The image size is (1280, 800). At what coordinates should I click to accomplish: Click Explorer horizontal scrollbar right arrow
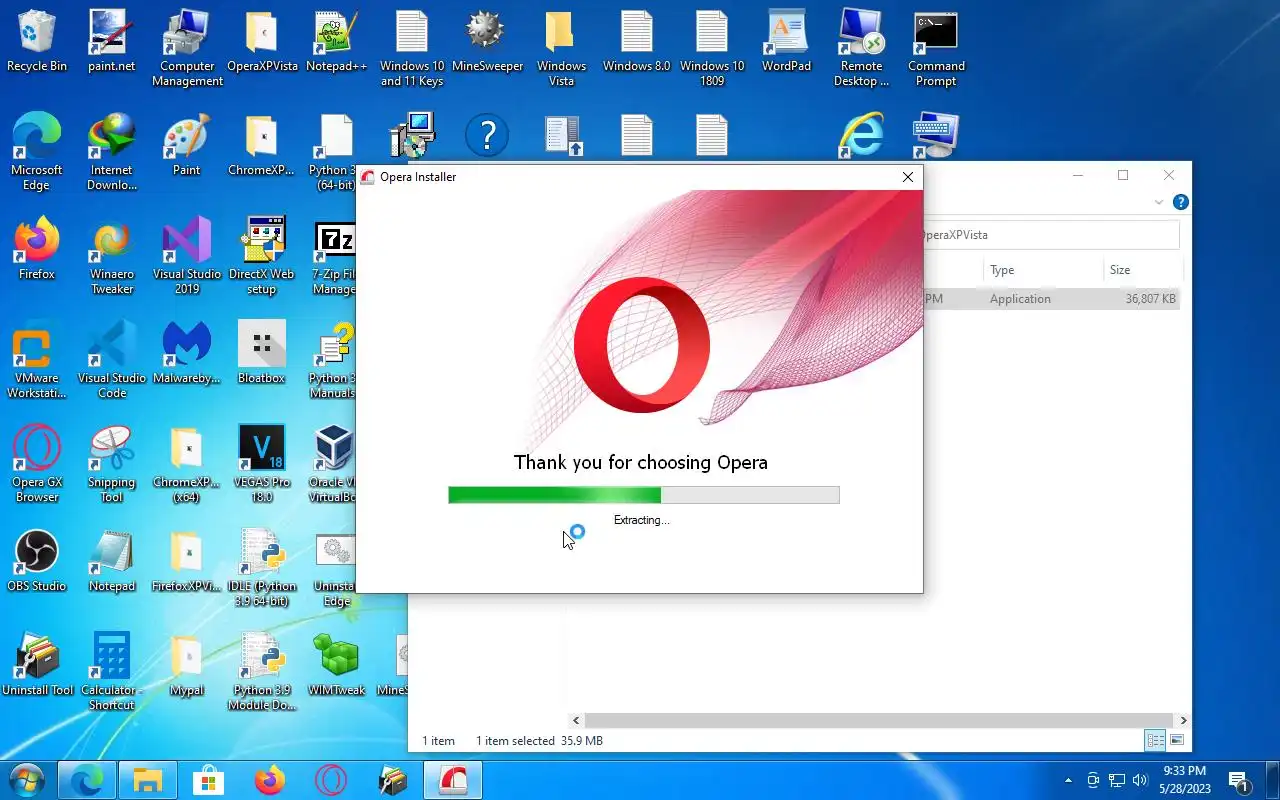[x=1183, y=720]
